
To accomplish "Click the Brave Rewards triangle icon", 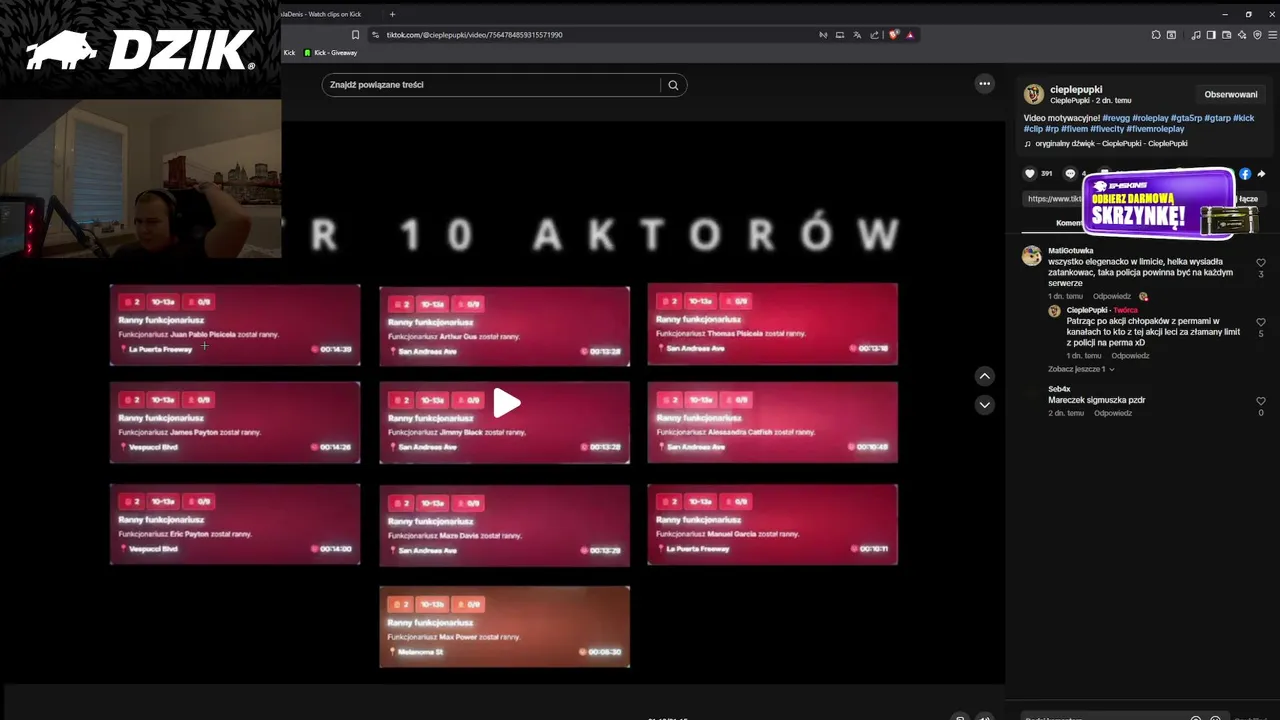I will 910,34.
